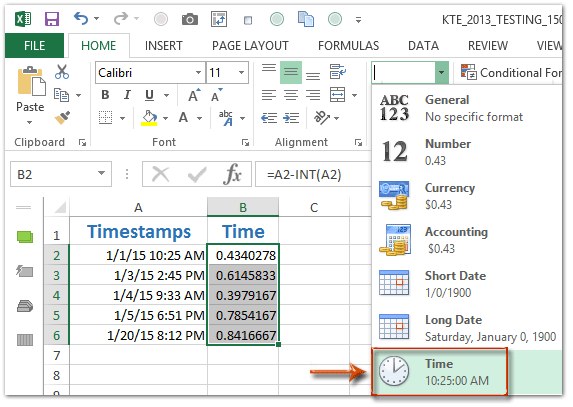The width and height of the screenshot is (573, 407).
Task: Select the Format Painter brush icon
Action: pos(62,118)
